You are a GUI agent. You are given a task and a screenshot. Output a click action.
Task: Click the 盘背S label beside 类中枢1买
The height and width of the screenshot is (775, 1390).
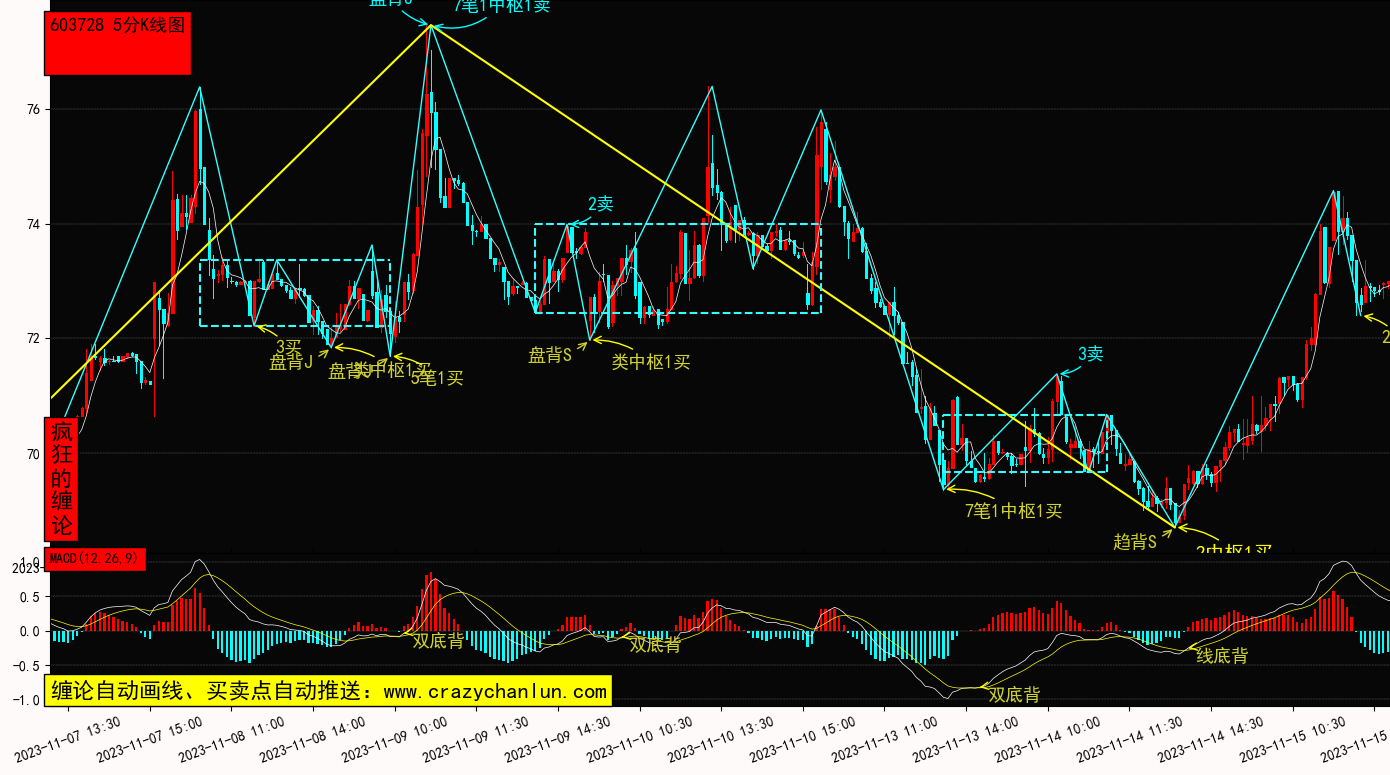tap(550, 355)
